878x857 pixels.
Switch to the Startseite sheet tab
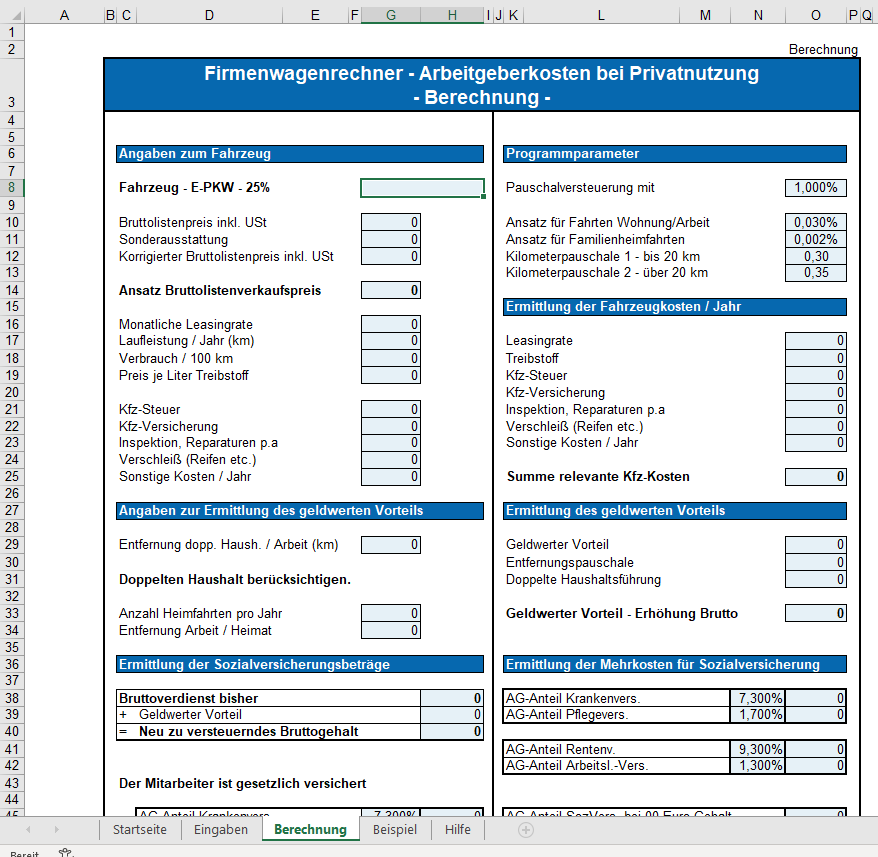[140, 830]
